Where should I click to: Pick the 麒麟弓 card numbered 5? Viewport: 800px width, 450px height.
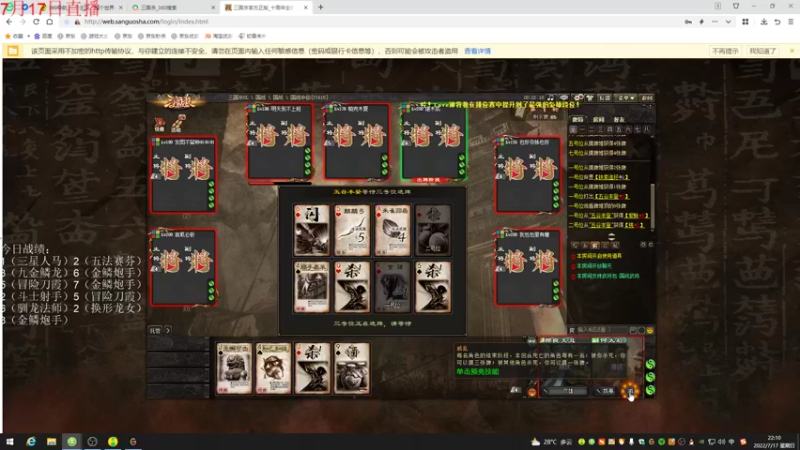coord(352,230)
